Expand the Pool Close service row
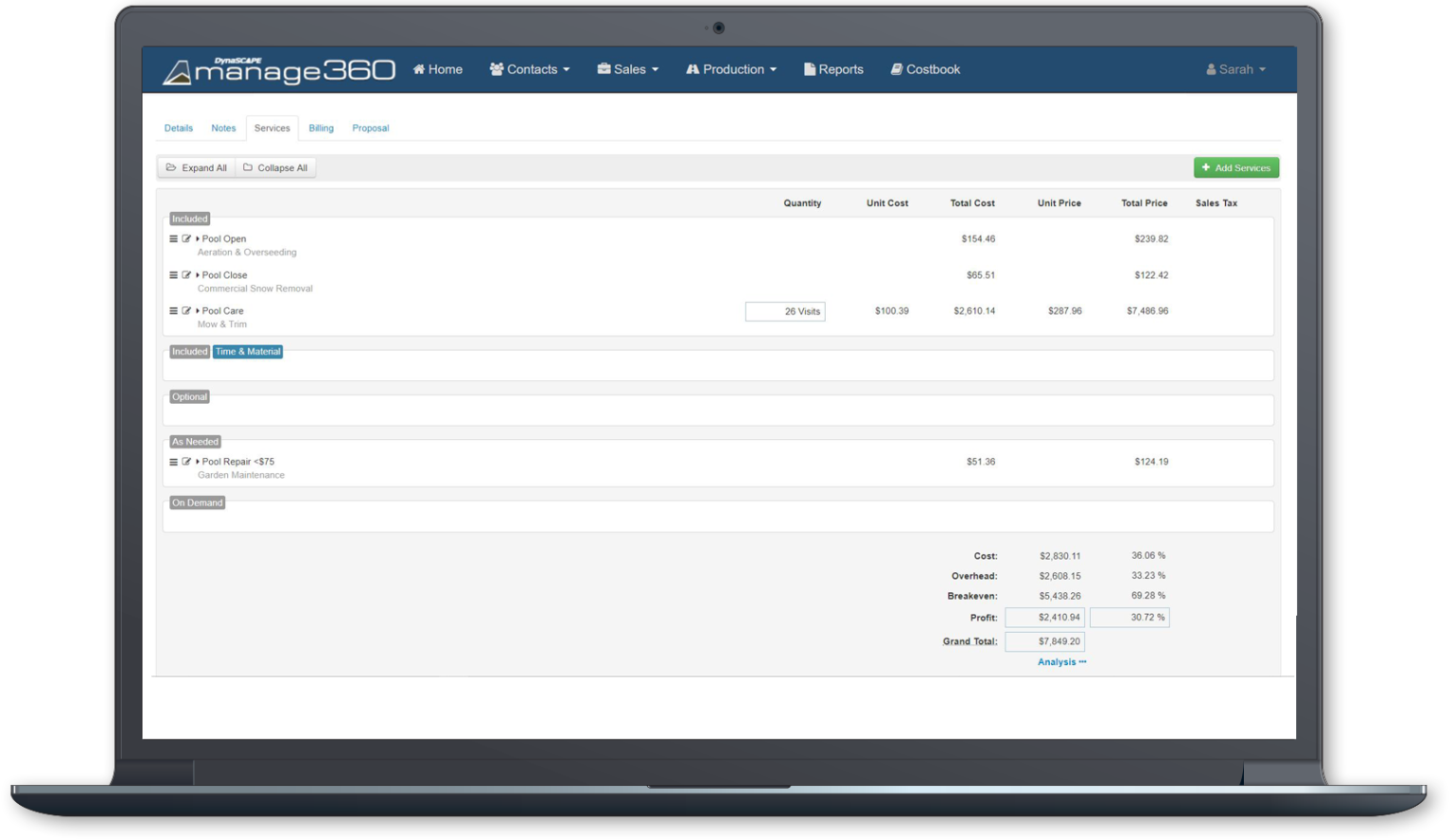 (x=198, y=275)
